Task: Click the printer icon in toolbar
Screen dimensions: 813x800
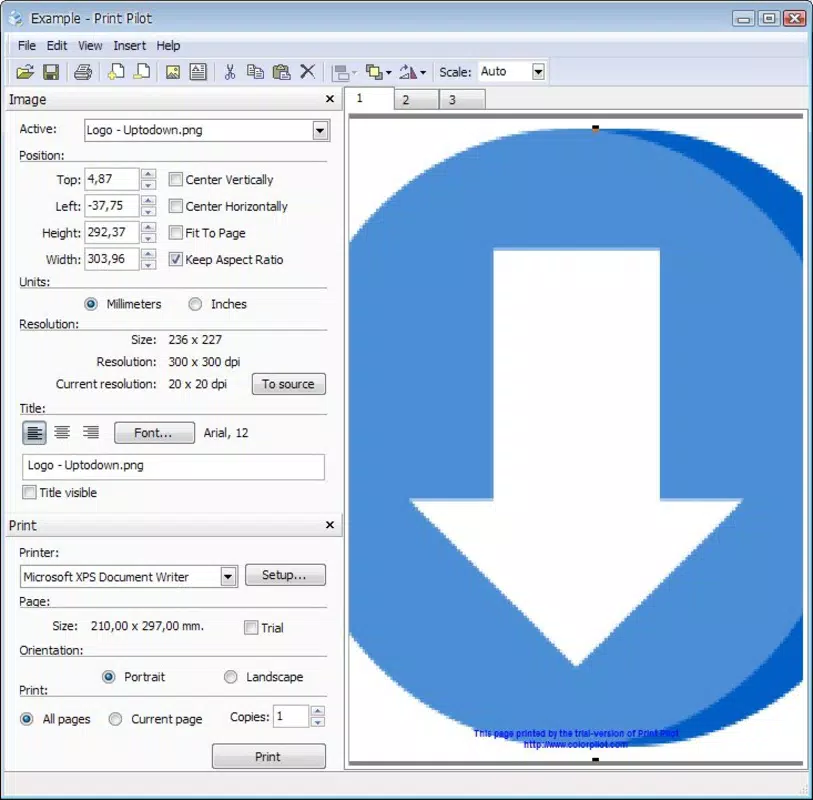Action: point(82,72)
